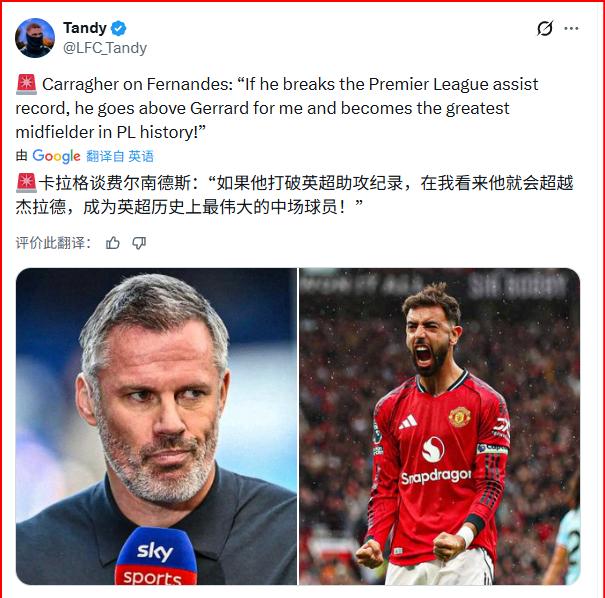
Task: Click the Google logo in translation line
Action: (56, 156)
